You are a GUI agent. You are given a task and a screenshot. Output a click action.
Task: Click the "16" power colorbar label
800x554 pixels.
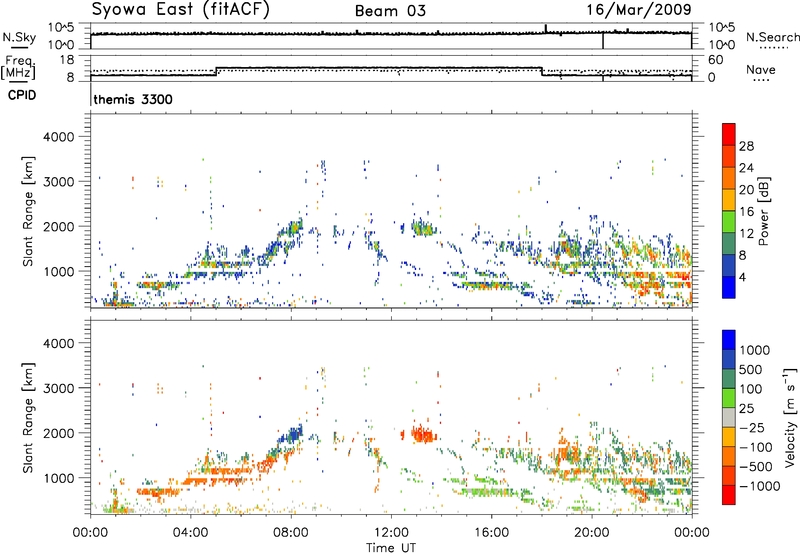[x=746, y=212]
